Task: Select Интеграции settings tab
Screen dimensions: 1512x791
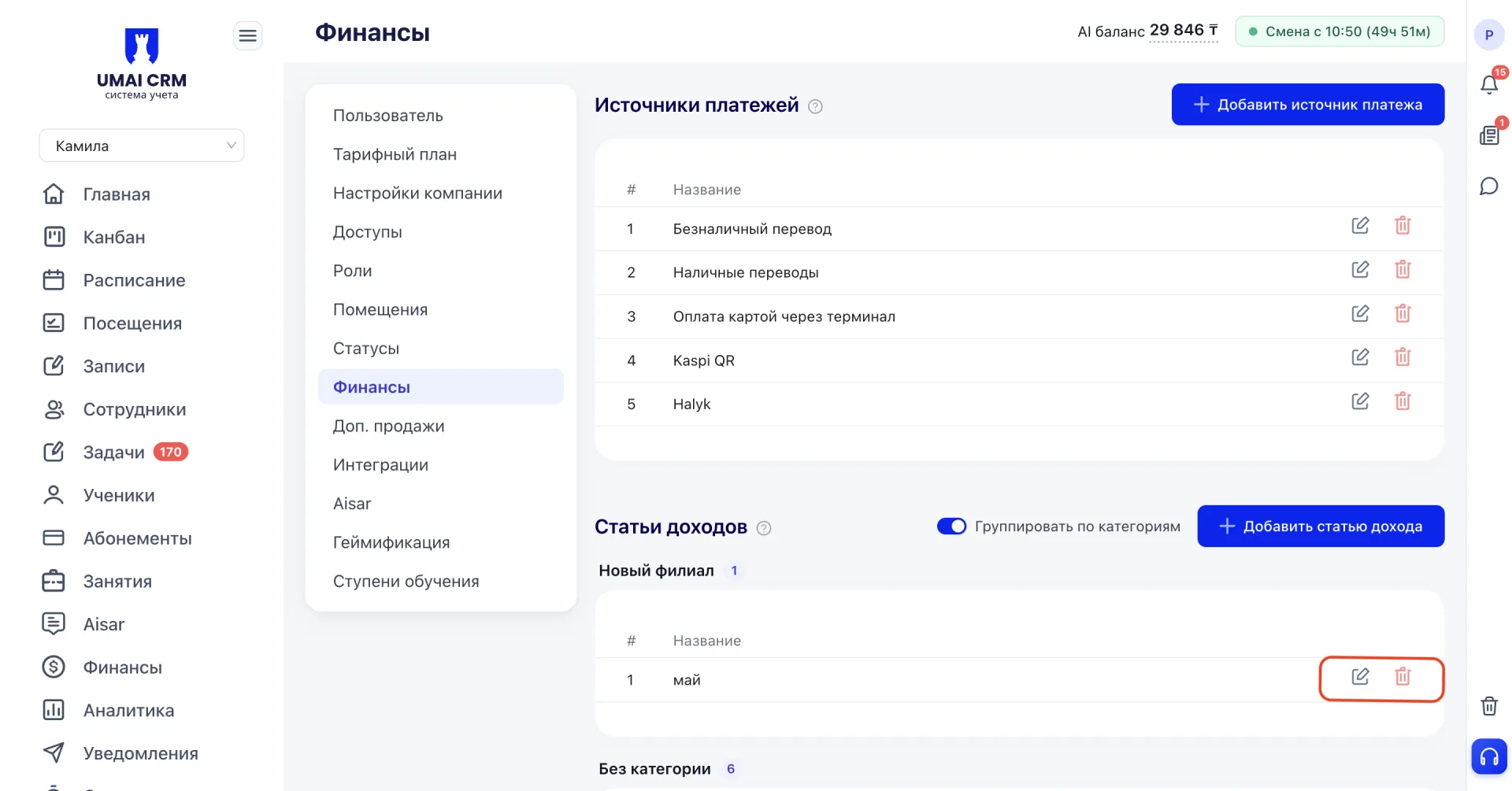Action: 381,464
